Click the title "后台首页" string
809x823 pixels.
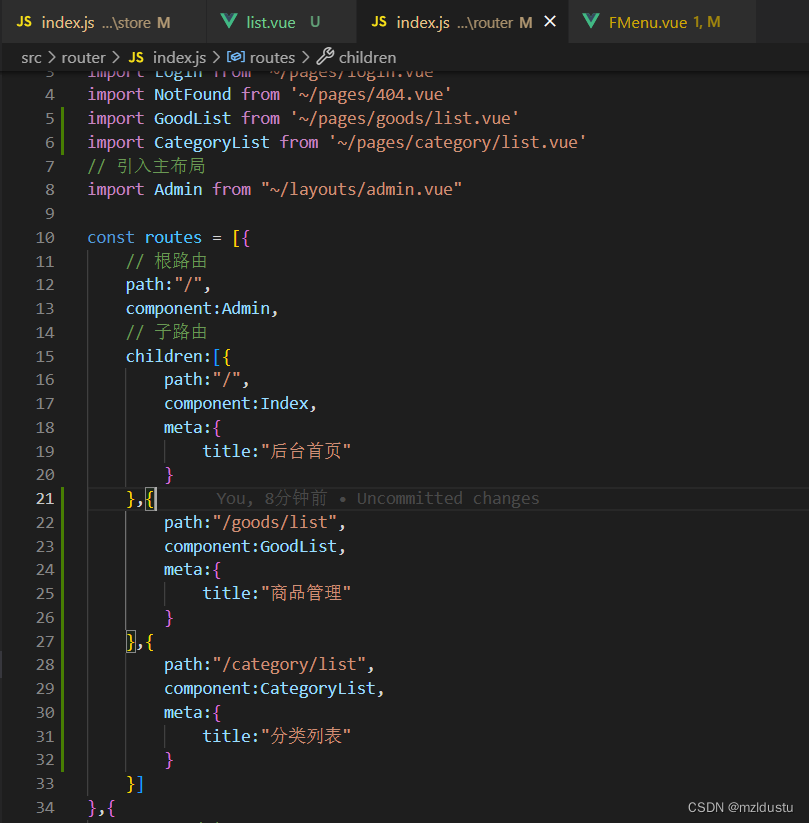pos(306,451)
